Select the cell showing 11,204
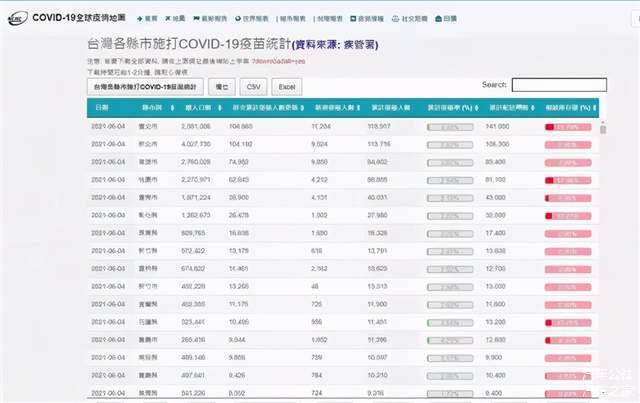Viewport: 640px width, 403px height. pyautogui.click(x=321, y=127)
